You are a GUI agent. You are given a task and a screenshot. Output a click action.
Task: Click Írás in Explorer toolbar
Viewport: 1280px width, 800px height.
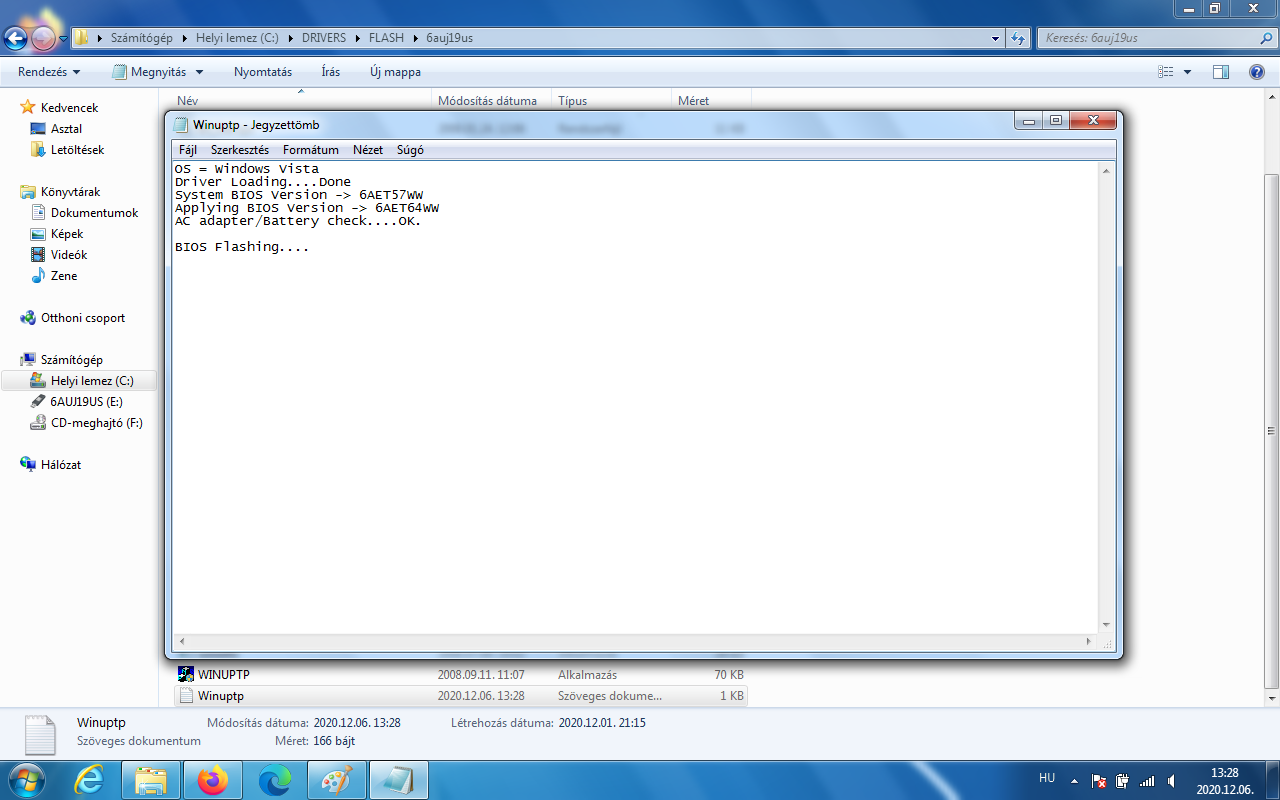point(331,72)
